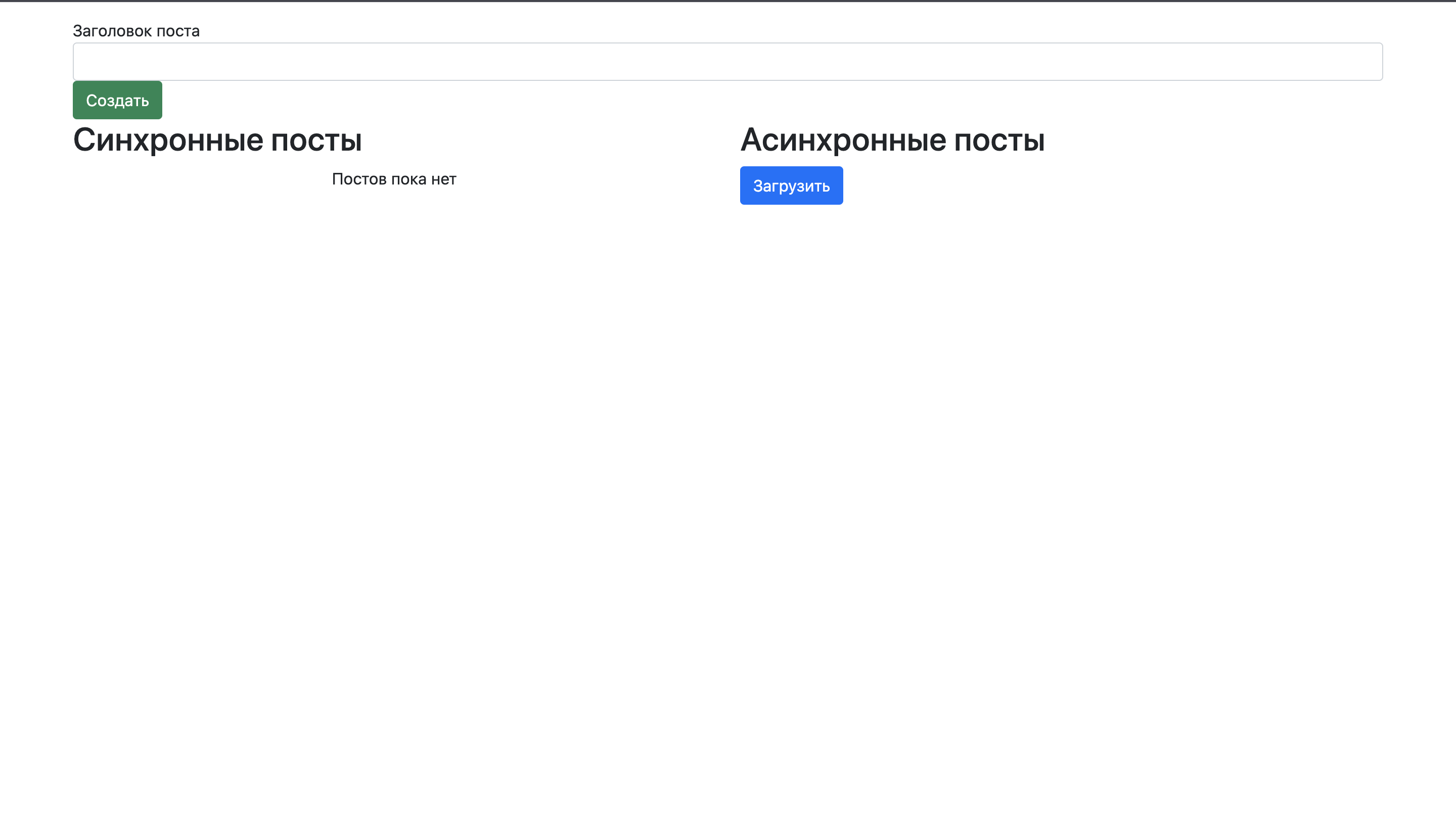Click the Синхронные посты heading
This screenshot has width=1456, height=835.
pyautogui.click(x=217, y=140)
